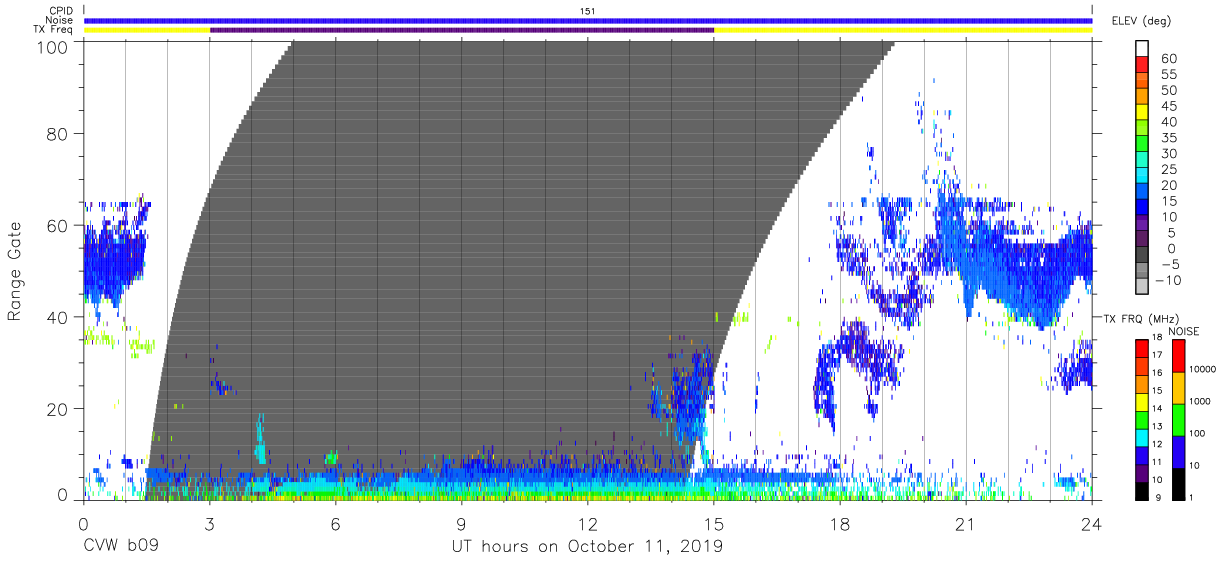
Task: Click the 12 tick label on the UT hours axis
Action: (588, 522)
